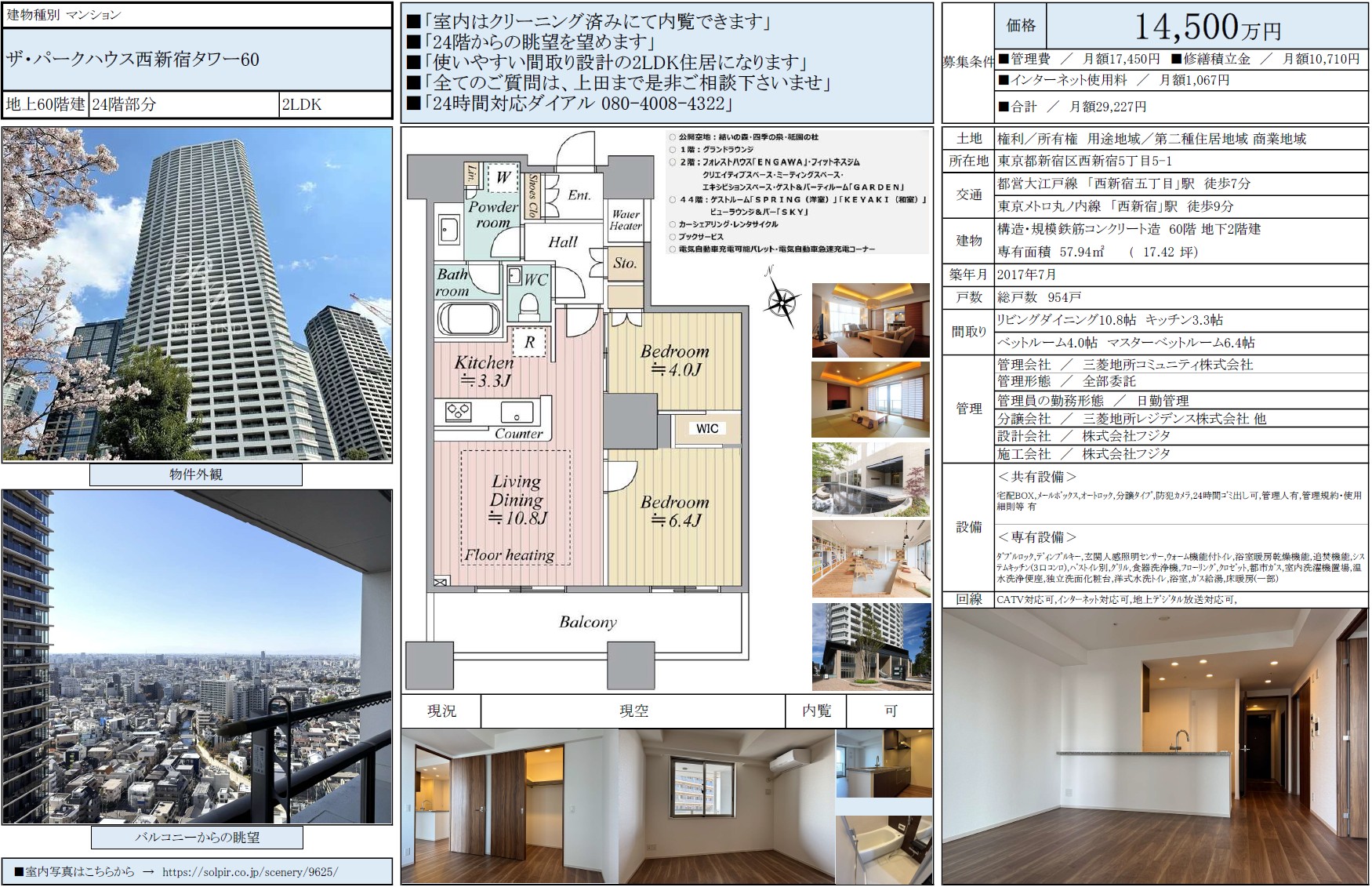The width and height of the screenshot is (1372, 887).
Task: Click the kitchen sink symbol above Counter
Action: click(517, 412)
